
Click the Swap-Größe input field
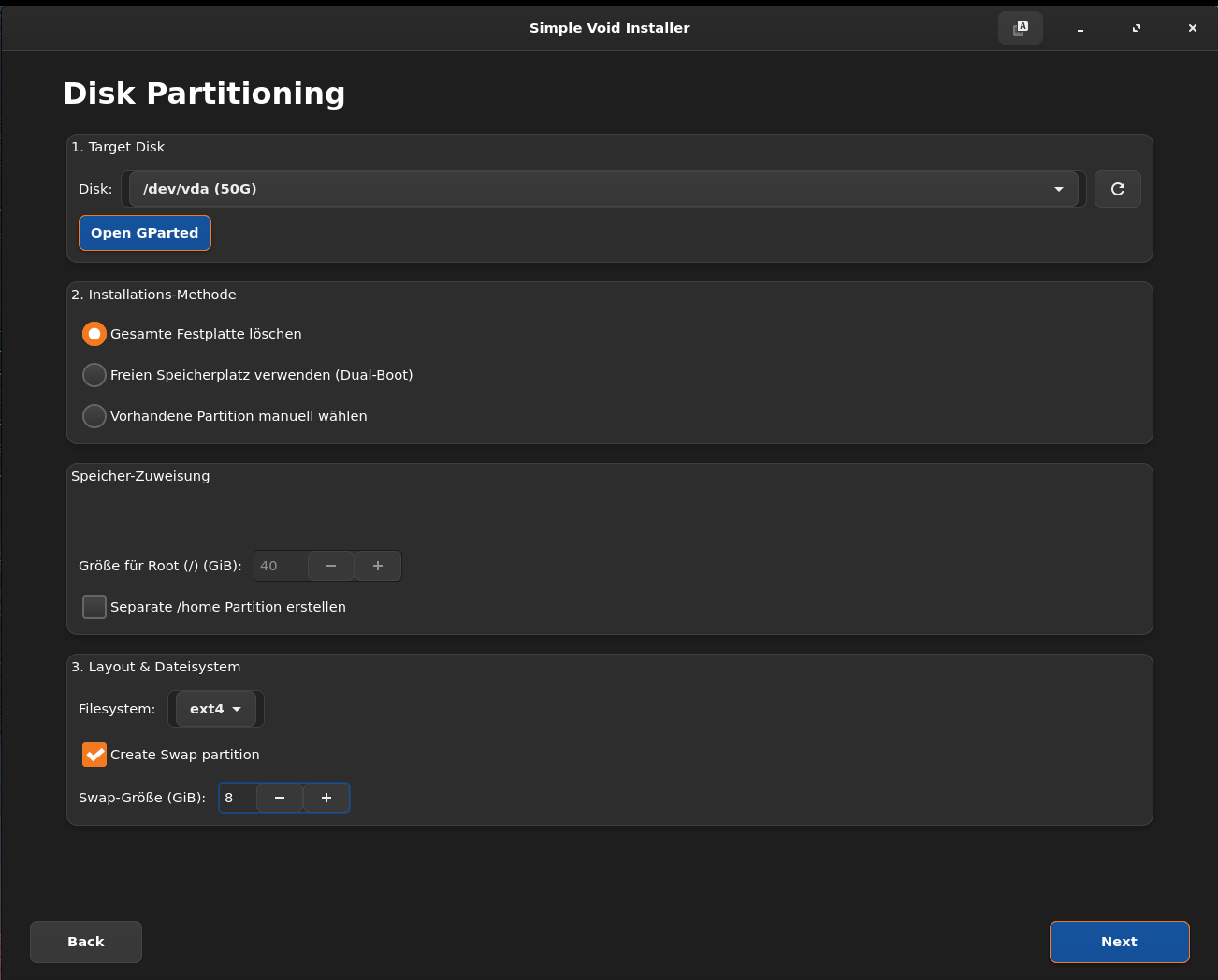pos(239,798)
